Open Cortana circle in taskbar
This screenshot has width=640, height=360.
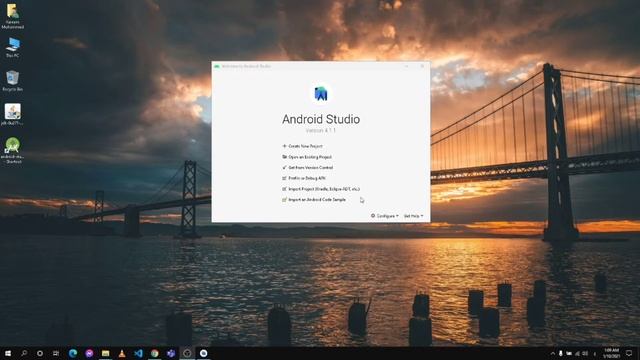coord(40,353)
